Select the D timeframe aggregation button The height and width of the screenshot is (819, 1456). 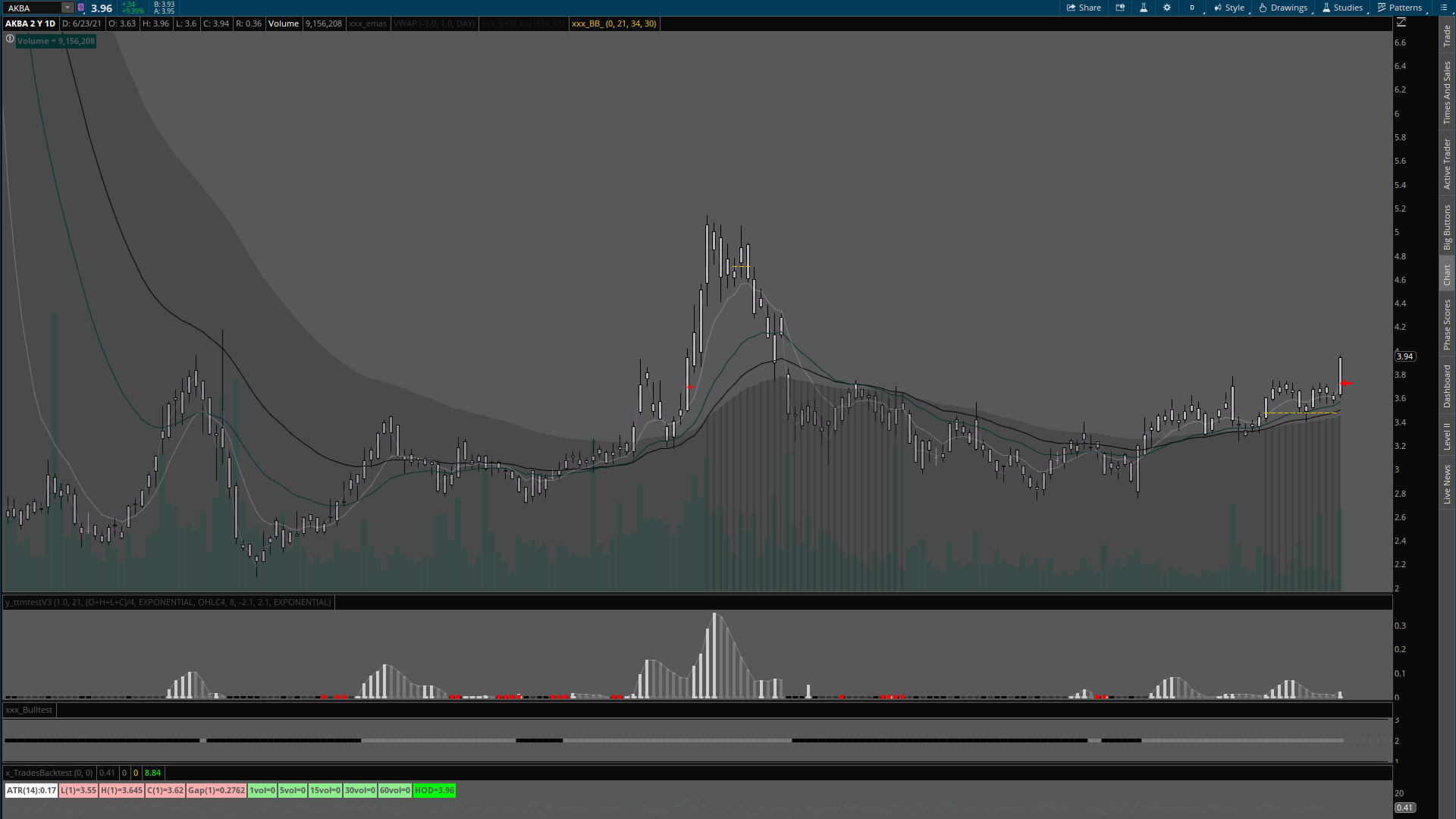point(1192,8)
